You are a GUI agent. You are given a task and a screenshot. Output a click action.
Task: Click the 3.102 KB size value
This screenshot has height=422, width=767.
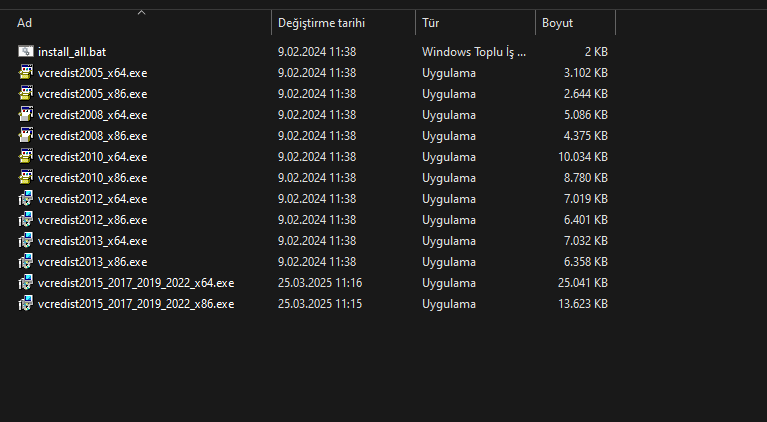click(x=586, y=73)
